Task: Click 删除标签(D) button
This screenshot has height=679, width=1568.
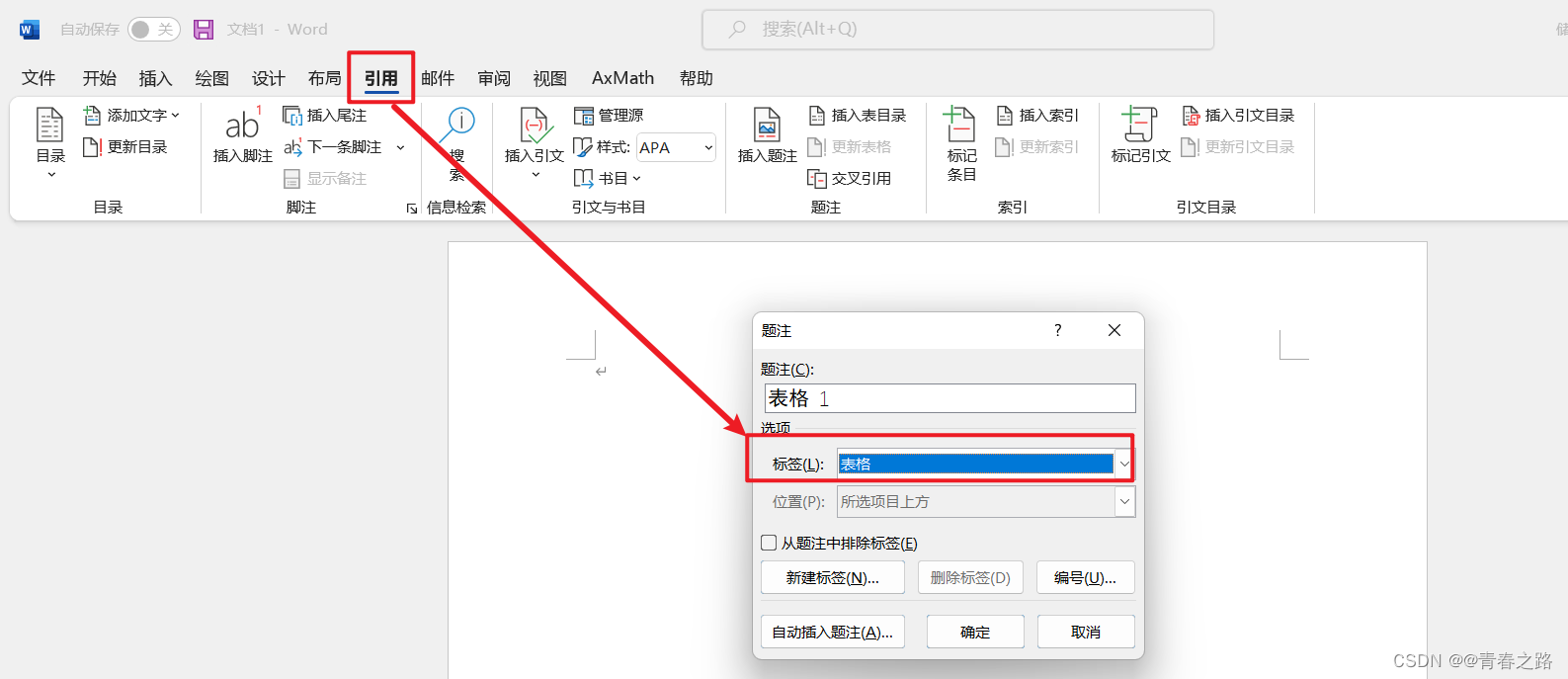Action: click(971, 578)
